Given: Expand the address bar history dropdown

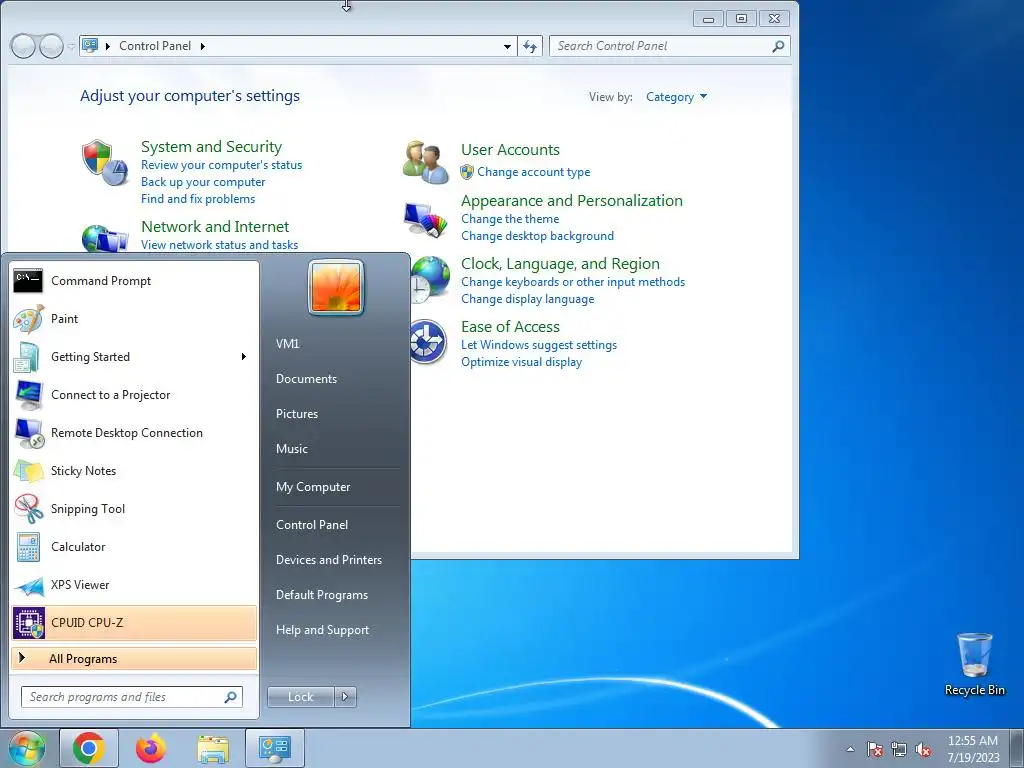Looking at the screenshot, I should tap(507, 47).
